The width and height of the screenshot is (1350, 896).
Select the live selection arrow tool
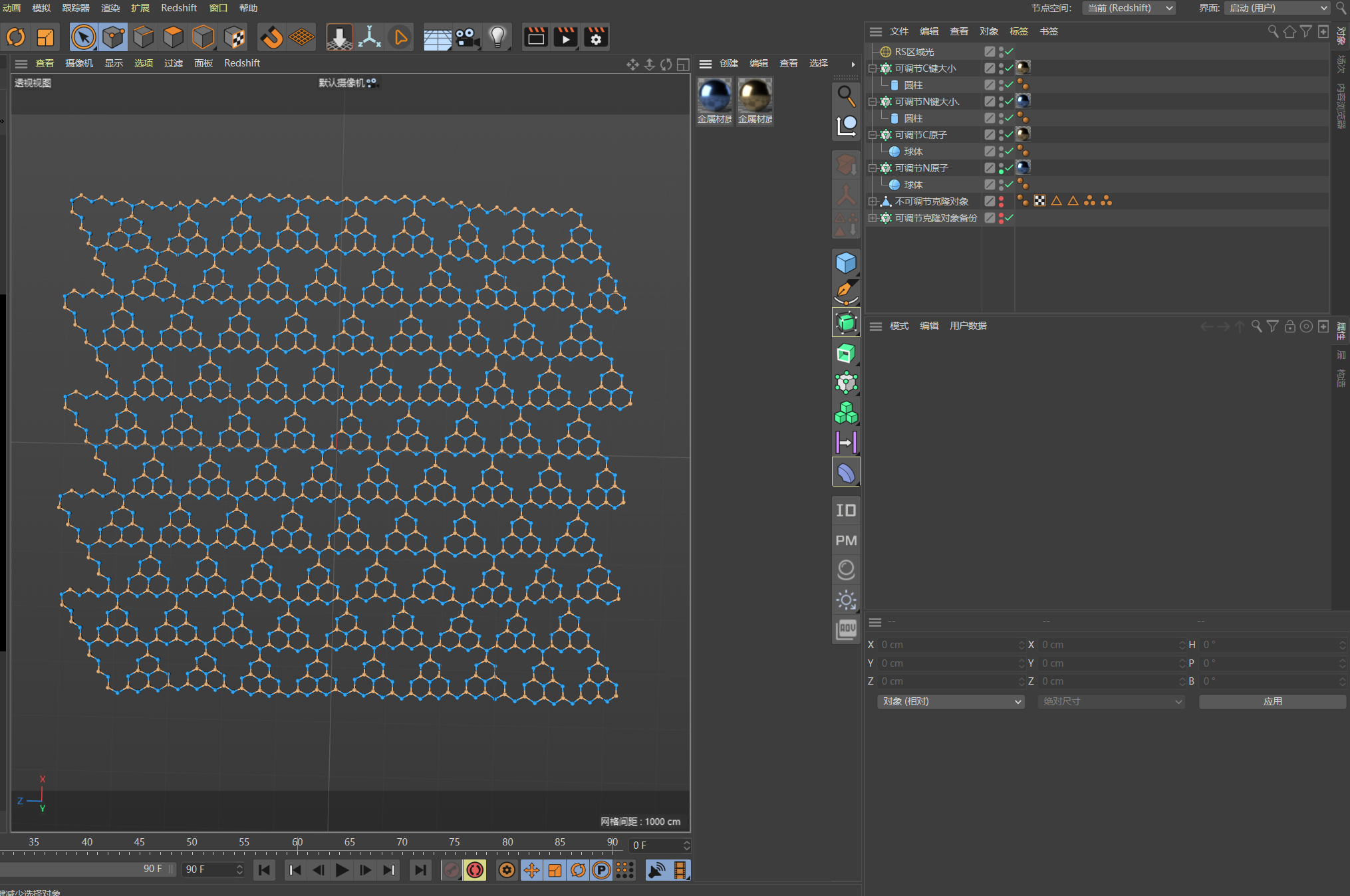[83, 37]
